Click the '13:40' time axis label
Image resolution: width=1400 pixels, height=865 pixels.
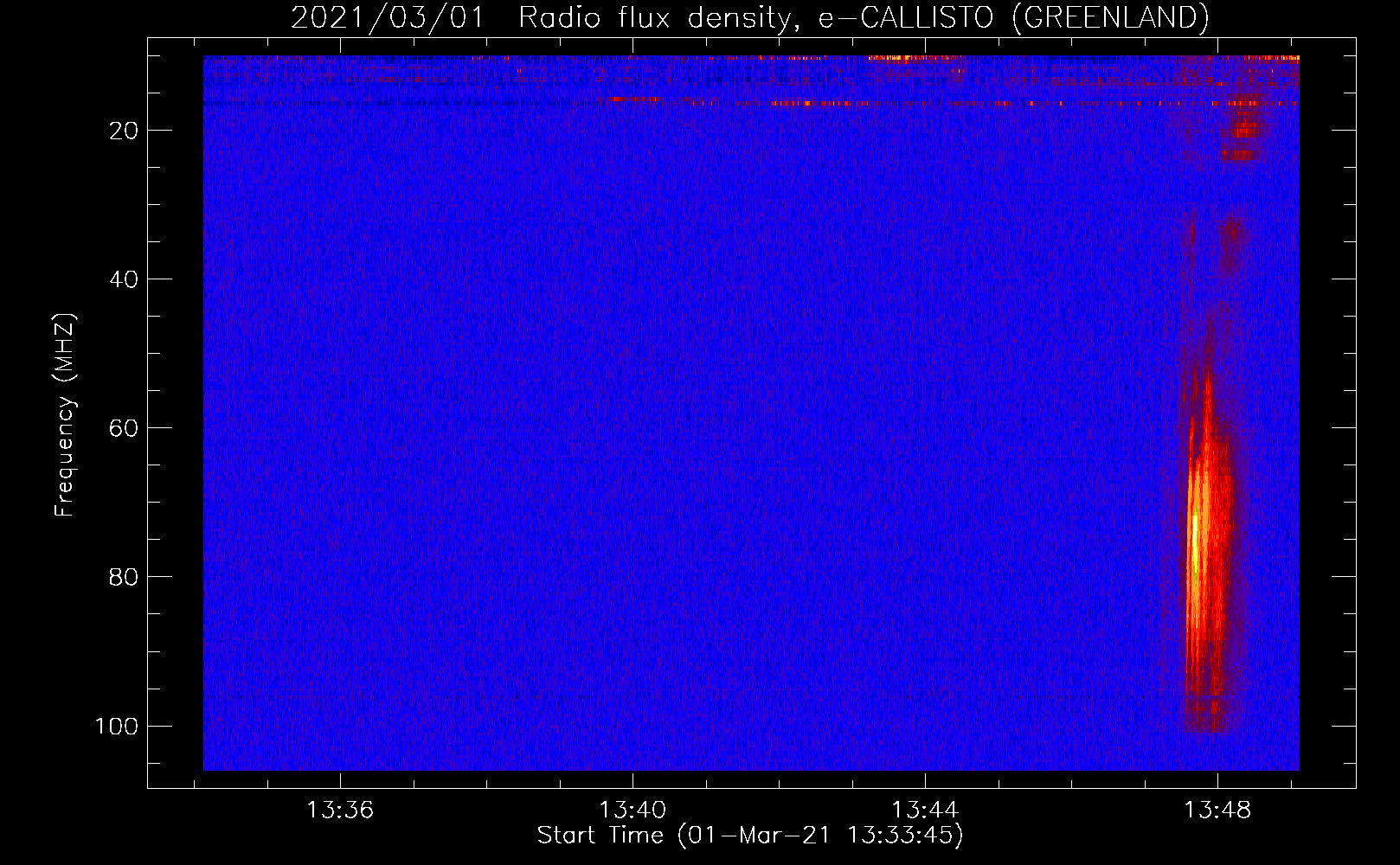[633, 811]
